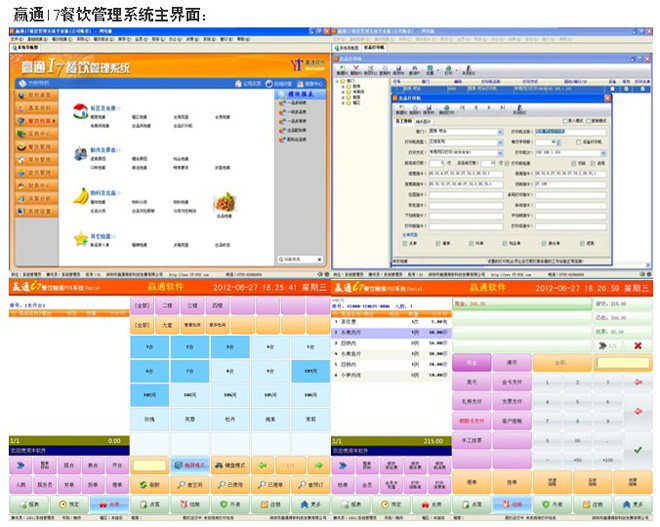660x527 pixels.
Task: Open 我的桌面 in the orange sidebar
Action: point(37,95)
